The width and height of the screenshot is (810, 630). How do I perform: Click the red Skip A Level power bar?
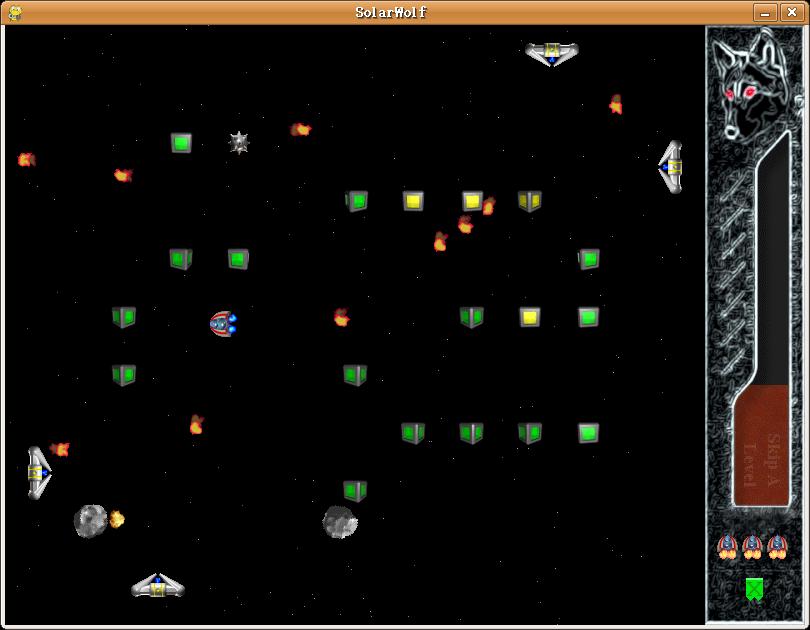point(761,445)
